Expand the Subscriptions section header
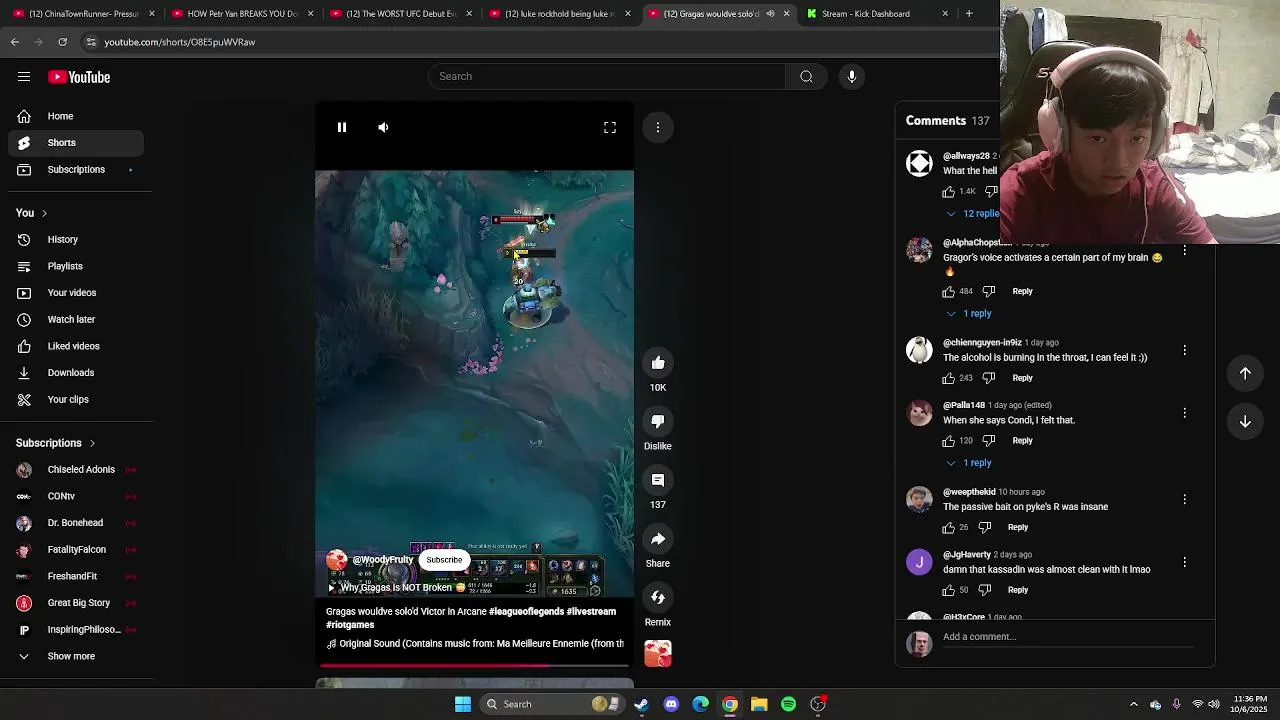1280x720 pixels. (56, 443)
